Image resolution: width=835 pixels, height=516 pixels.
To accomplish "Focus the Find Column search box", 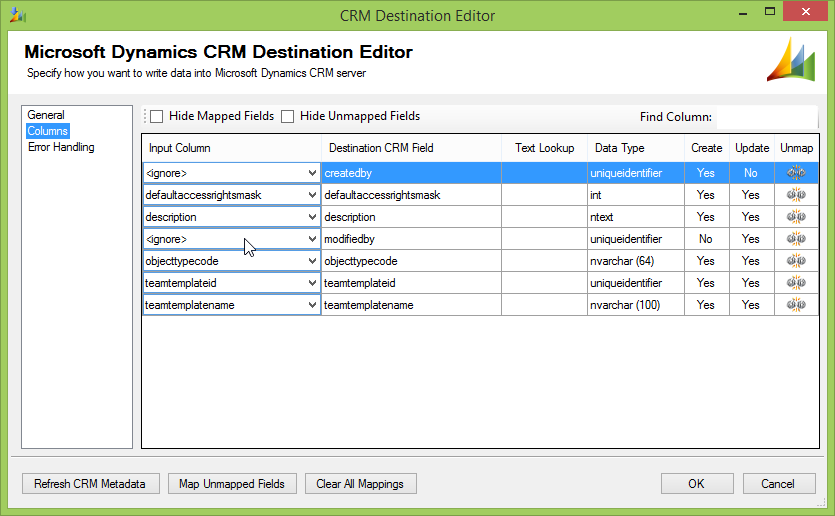I will 767,117.
